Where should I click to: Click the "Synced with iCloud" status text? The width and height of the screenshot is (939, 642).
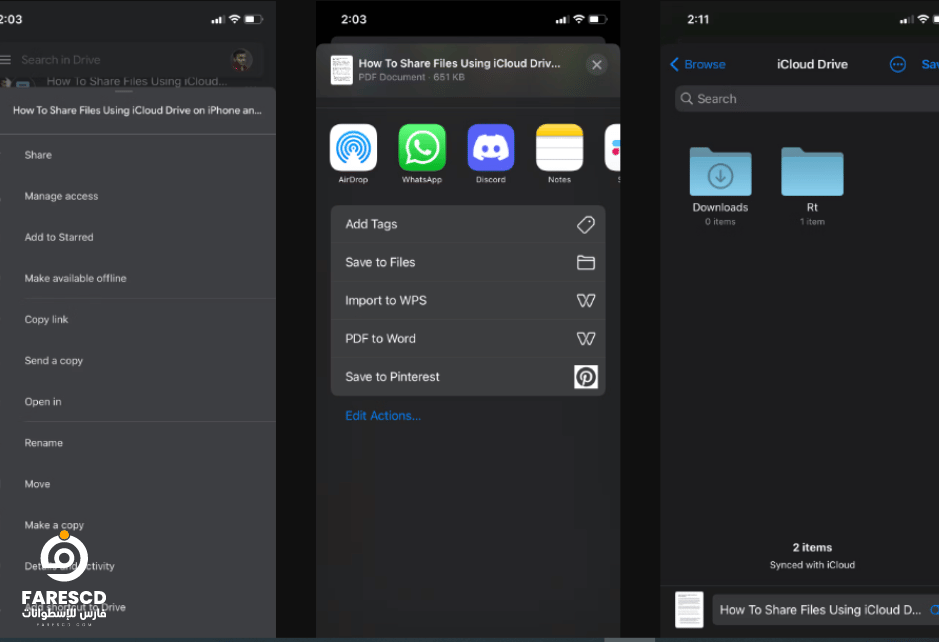pyautogui.click(x=812, y=565)
